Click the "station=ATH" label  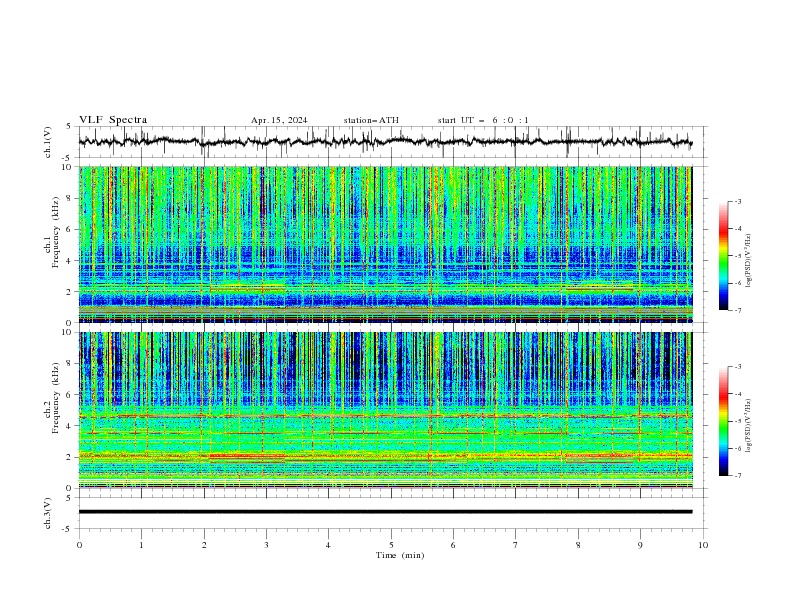(x=371, y=120)
